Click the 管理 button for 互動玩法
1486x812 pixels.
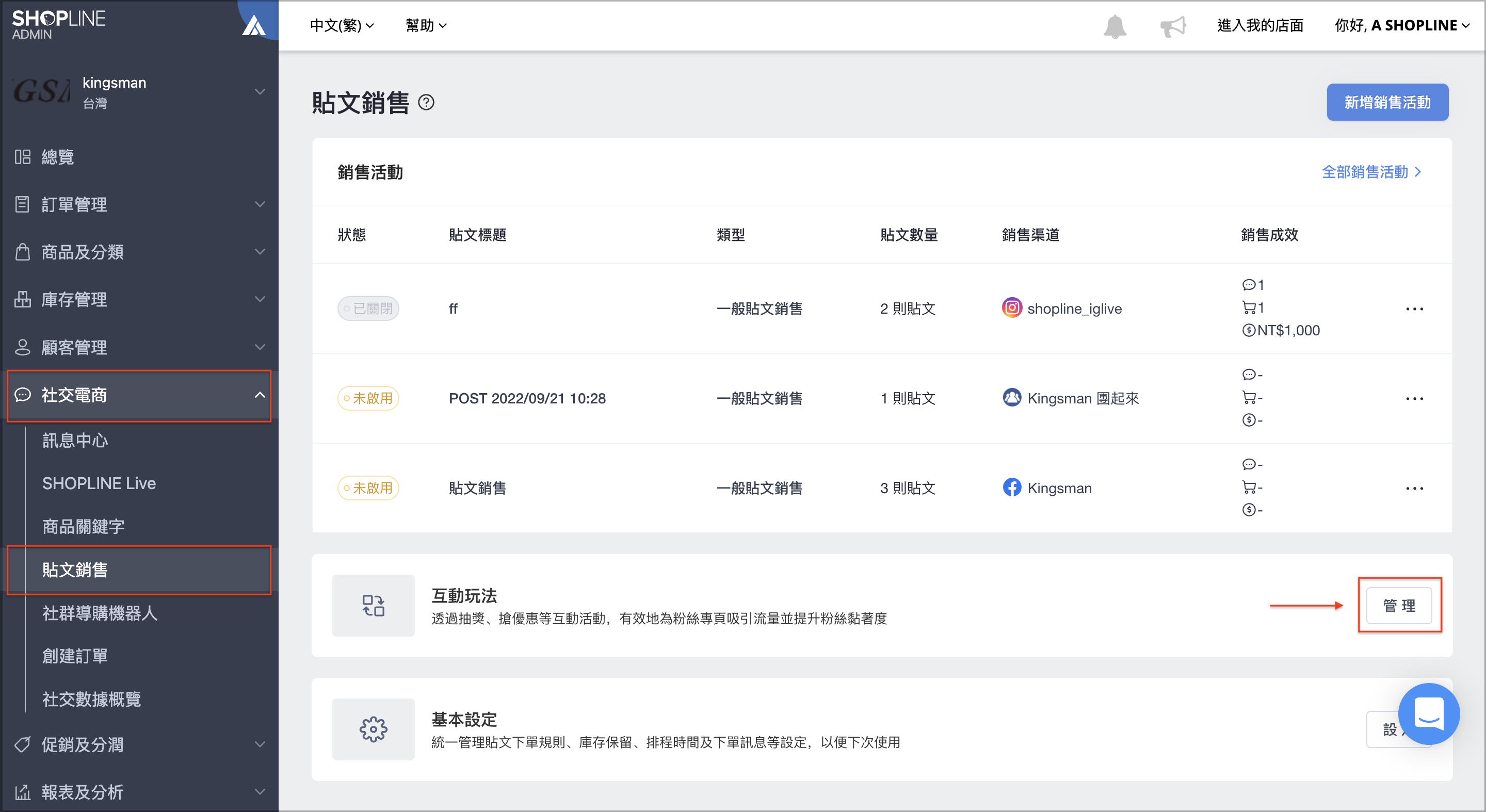click(x=1399, y=606)
